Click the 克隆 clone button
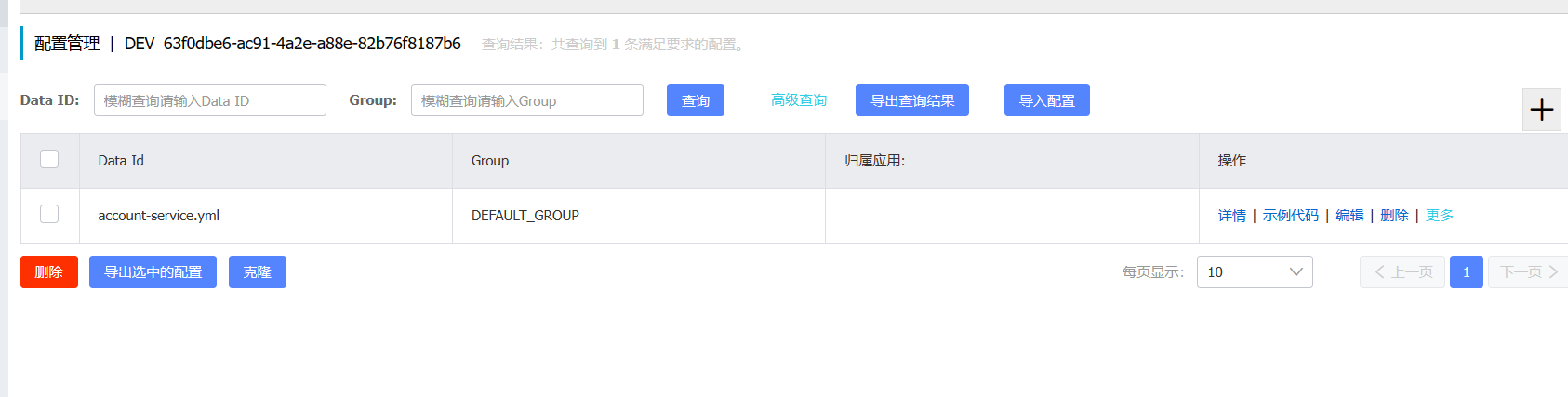The height and width of the screenshot is (397, 1568). click(258, 271)
